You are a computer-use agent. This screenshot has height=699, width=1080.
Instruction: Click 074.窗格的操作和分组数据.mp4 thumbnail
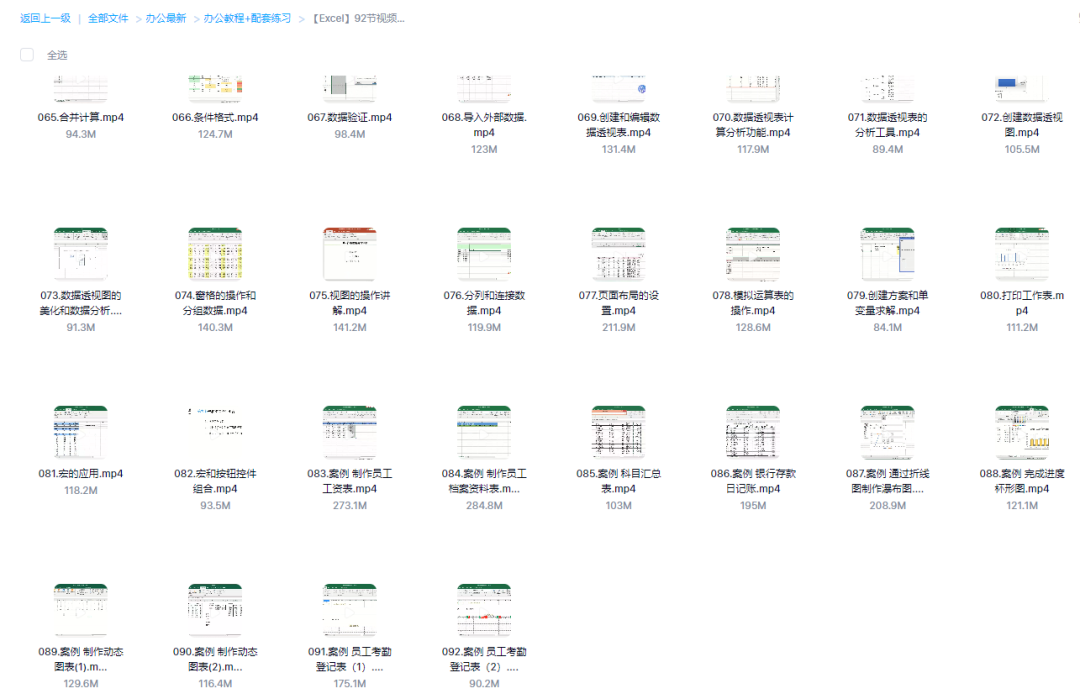(x=215, y=254)
